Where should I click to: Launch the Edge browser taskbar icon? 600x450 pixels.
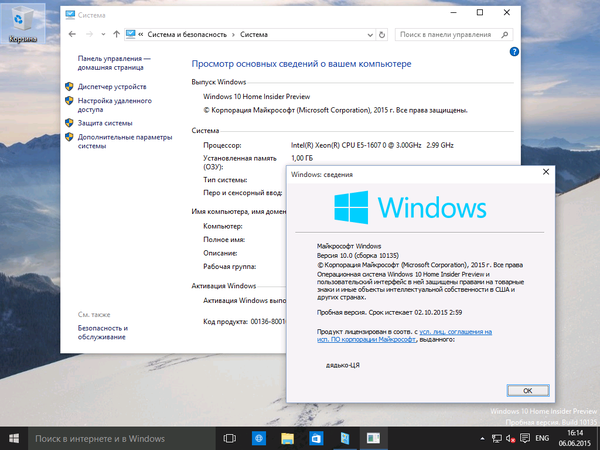[x=259, y=439]
